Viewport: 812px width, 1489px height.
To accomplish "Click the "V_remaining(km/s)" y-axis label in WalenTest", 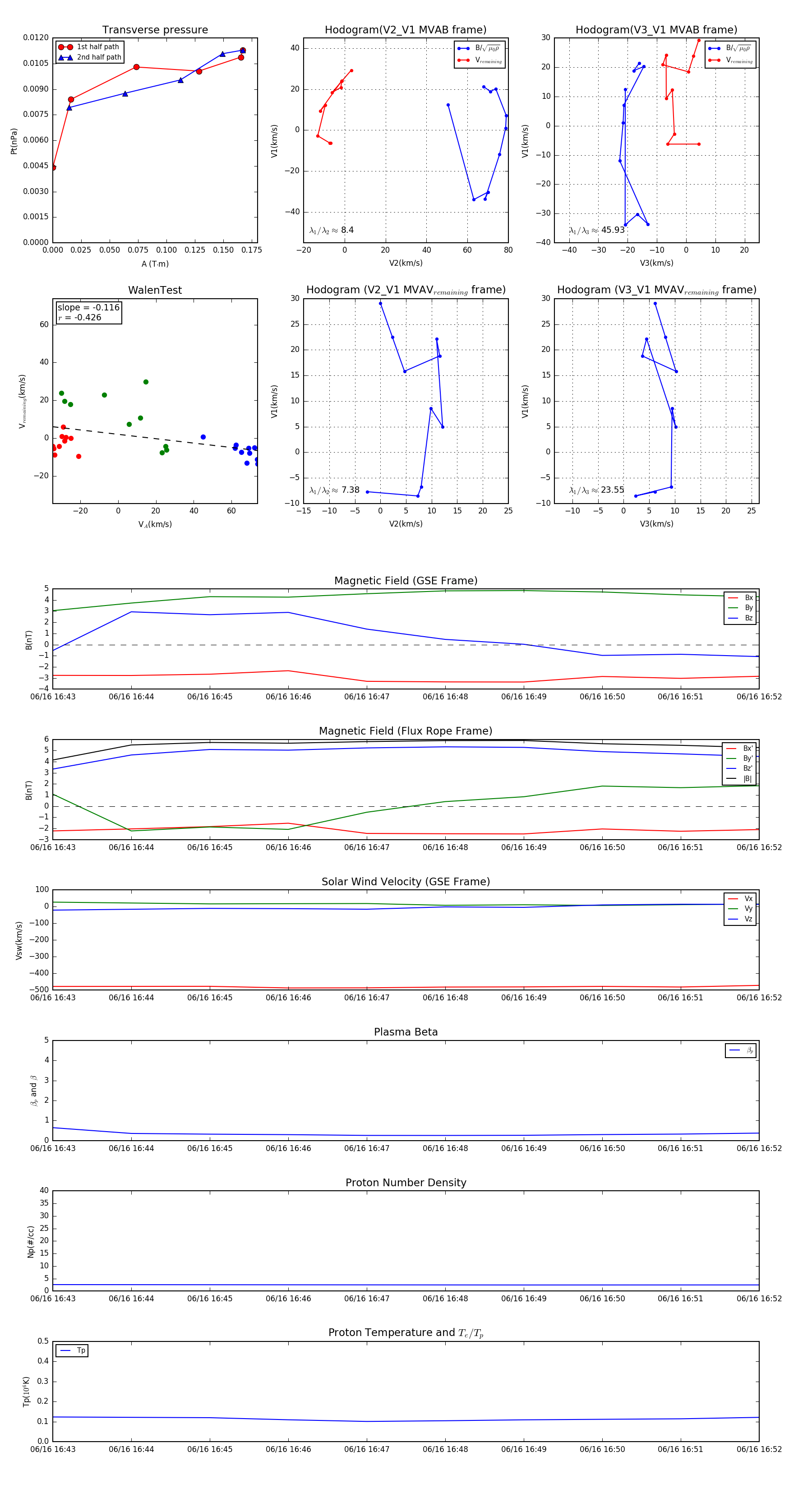I will (23, 401).
